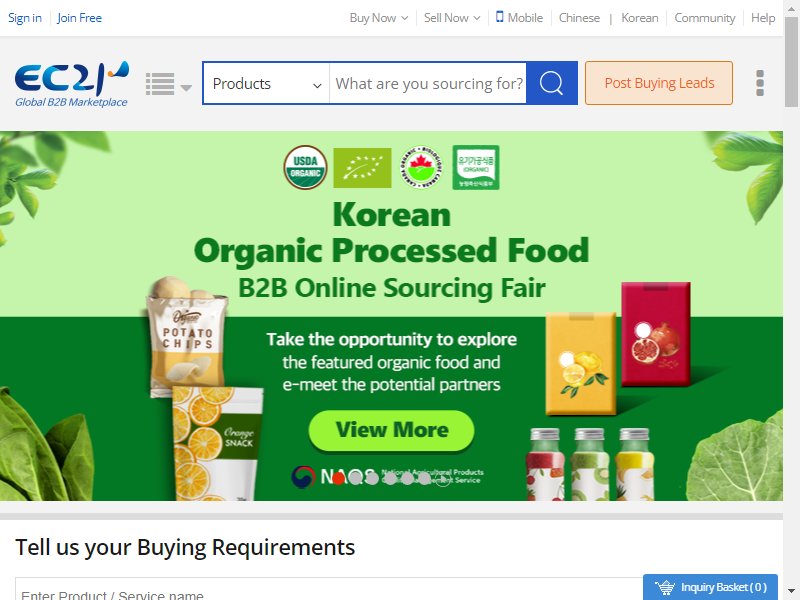Click 'Tell us your Buying Requirements' heading

tap(185, 547)
